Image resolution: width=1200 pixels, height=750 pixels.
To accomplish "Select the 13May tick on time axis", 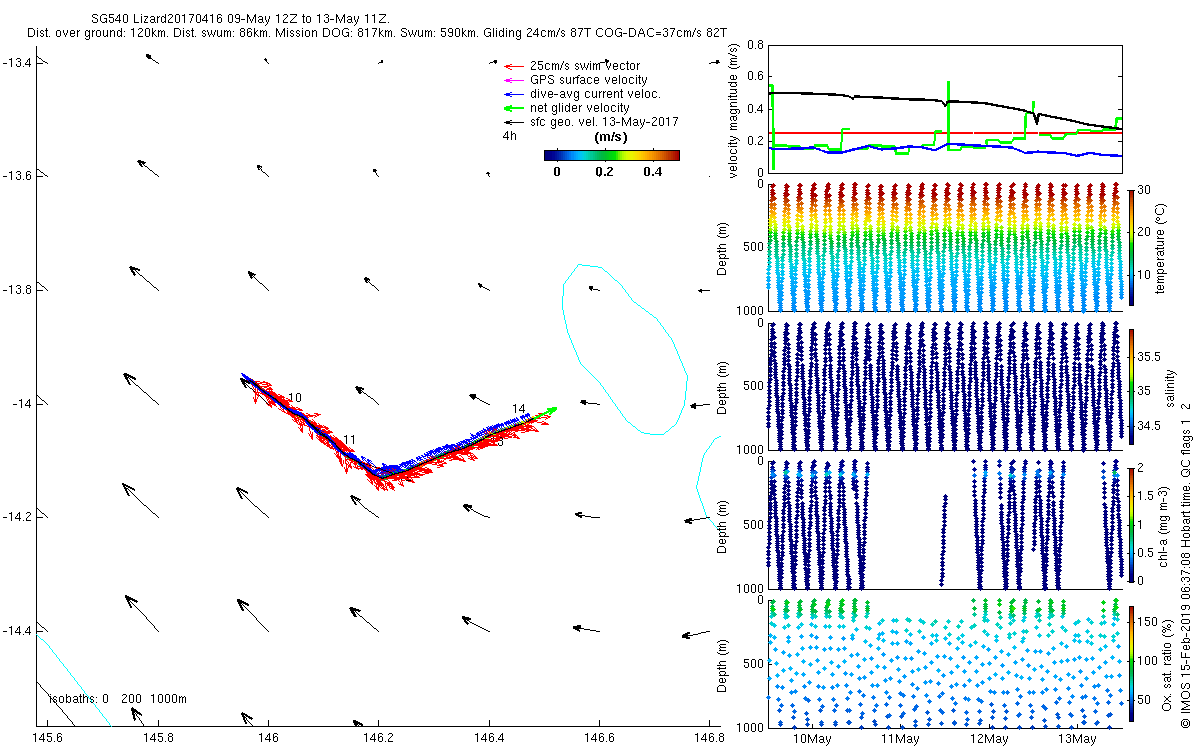I will 1077,739.
